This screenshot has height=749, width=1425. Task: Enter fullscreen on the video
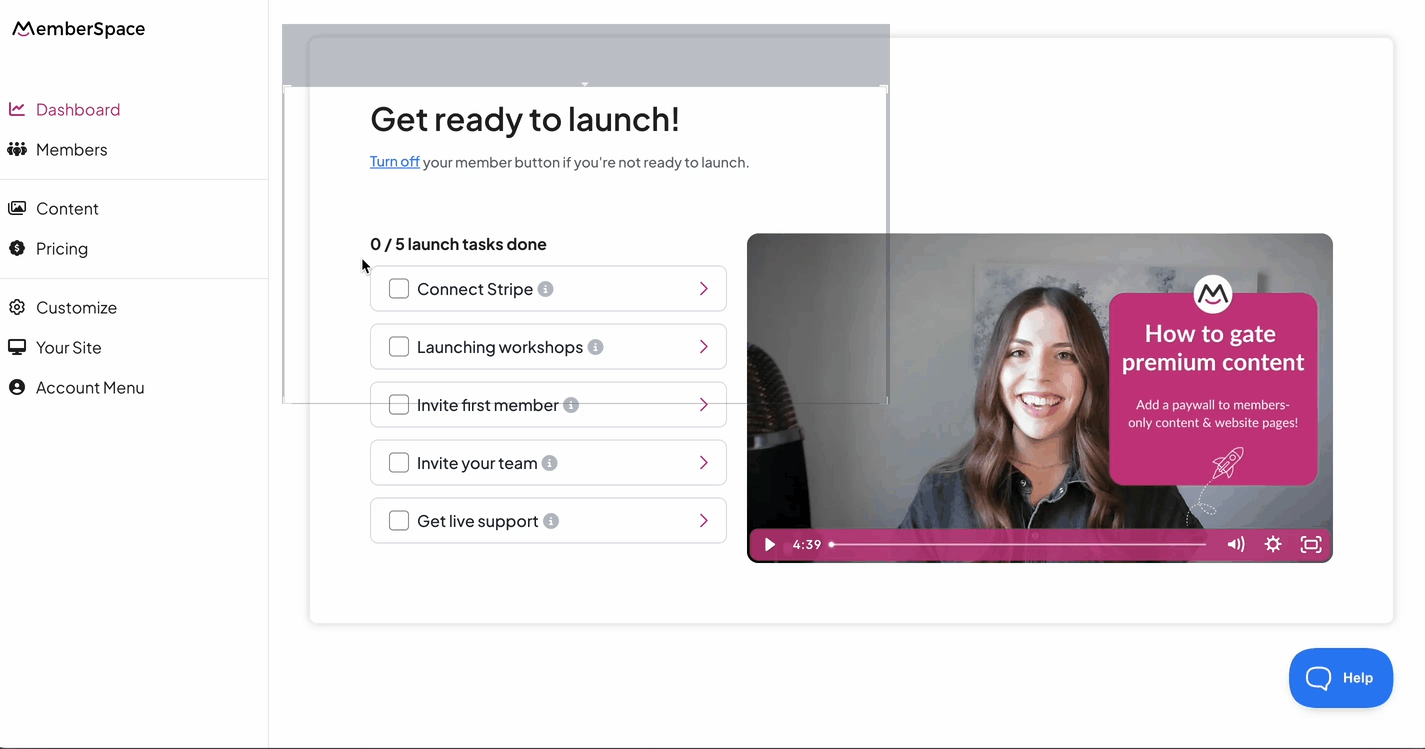coord(1311,544)
